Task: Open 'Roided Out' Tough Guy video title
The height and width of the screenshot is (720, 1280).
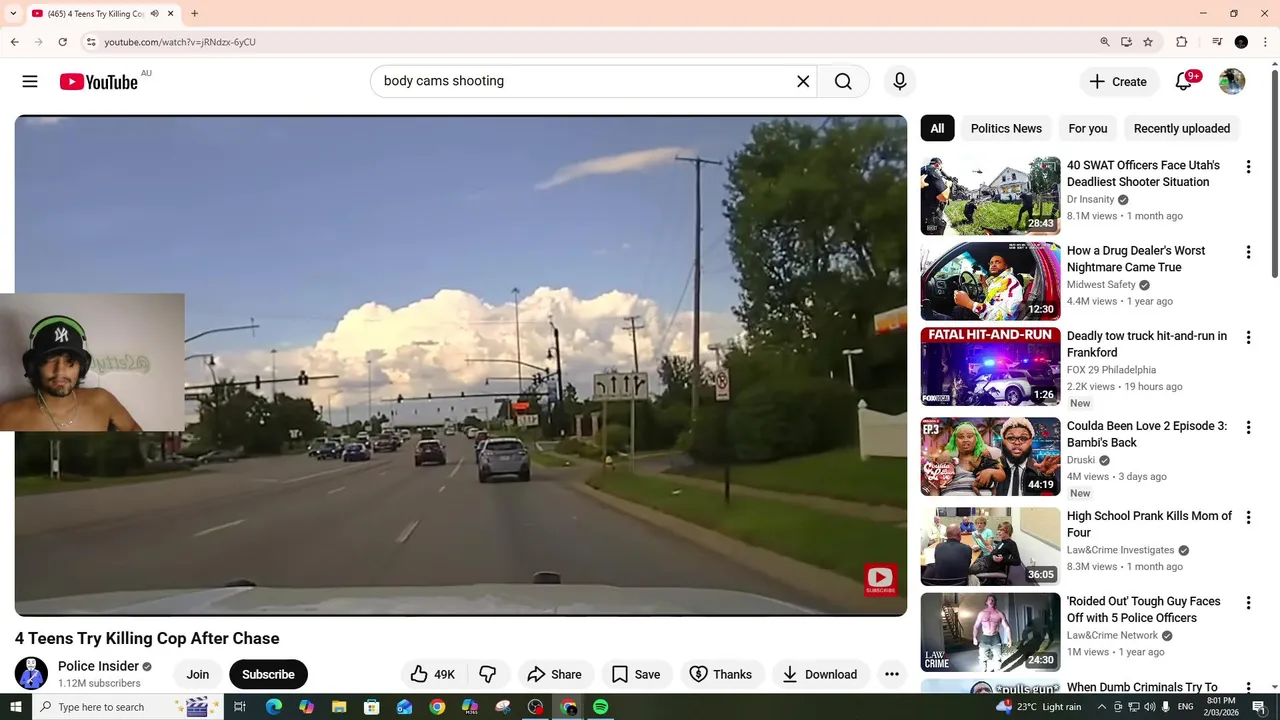Action: (1144, 609)
